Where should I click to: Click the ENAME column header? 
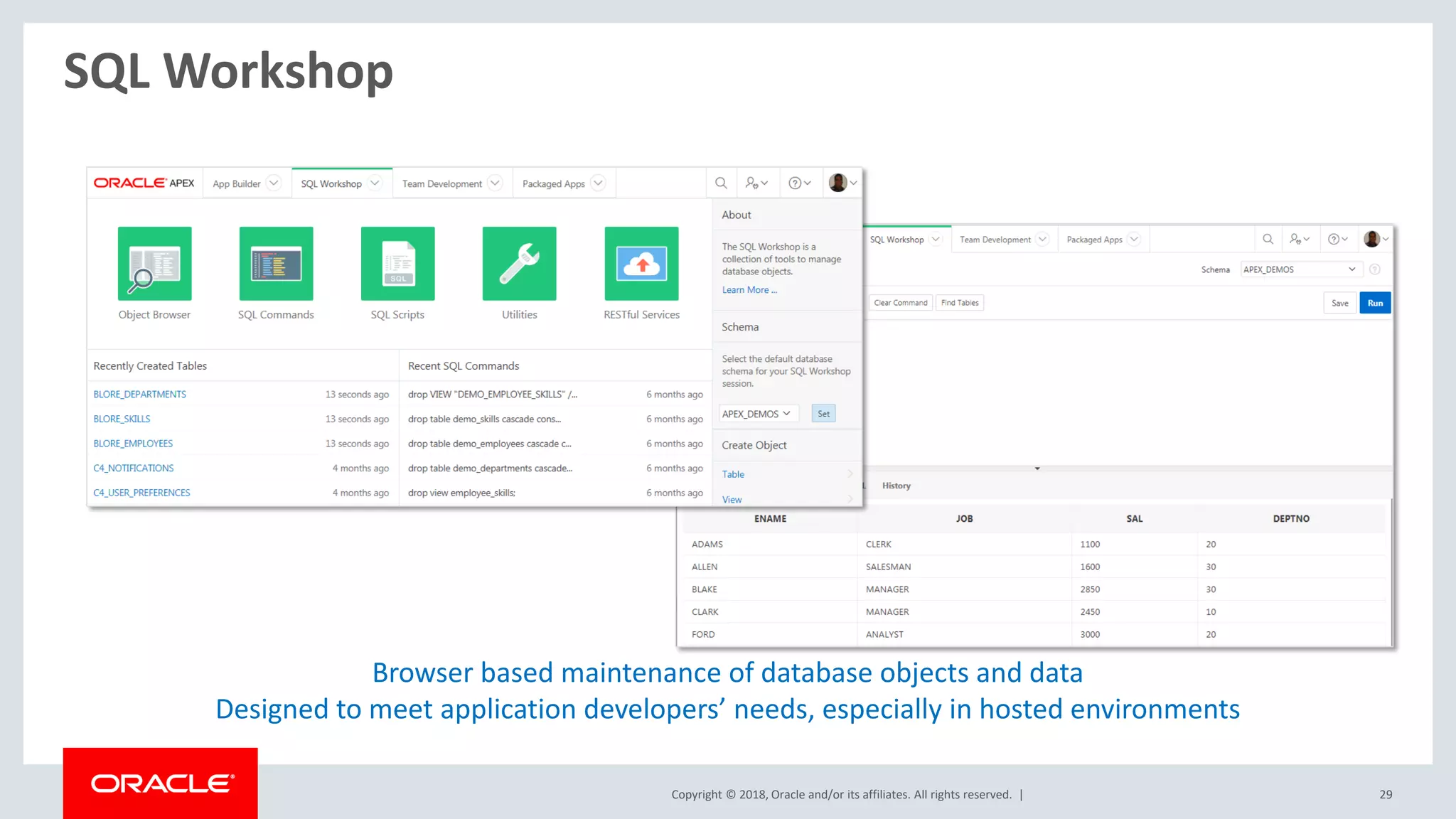770,519
